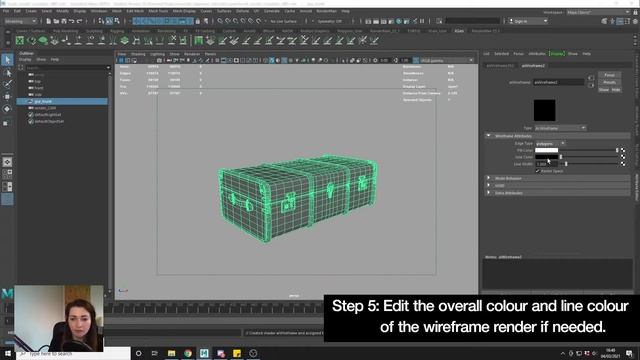Open the menu set dropdown
Screen dimensions: 640x360
pyautogui.click(x=20, y=21)
